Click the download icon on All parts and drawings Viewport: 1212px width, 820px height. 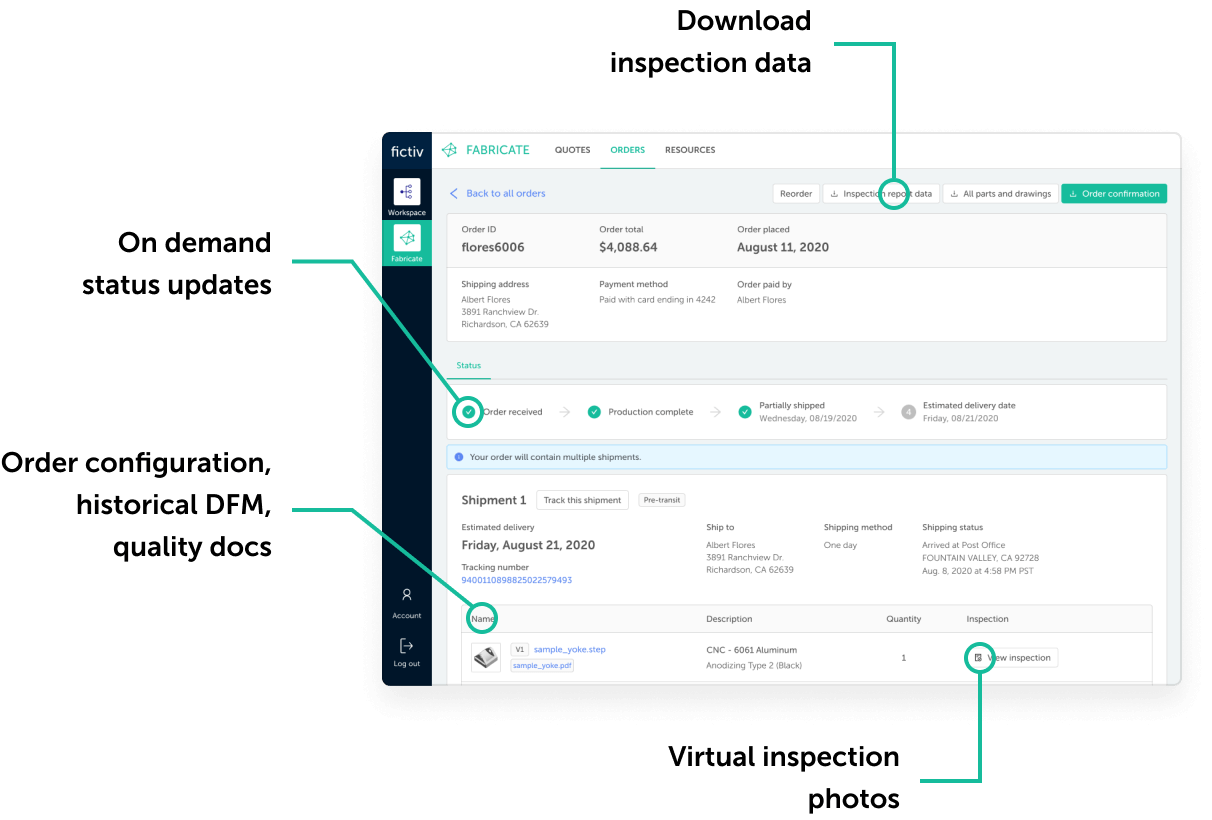(x=956, y=193)
